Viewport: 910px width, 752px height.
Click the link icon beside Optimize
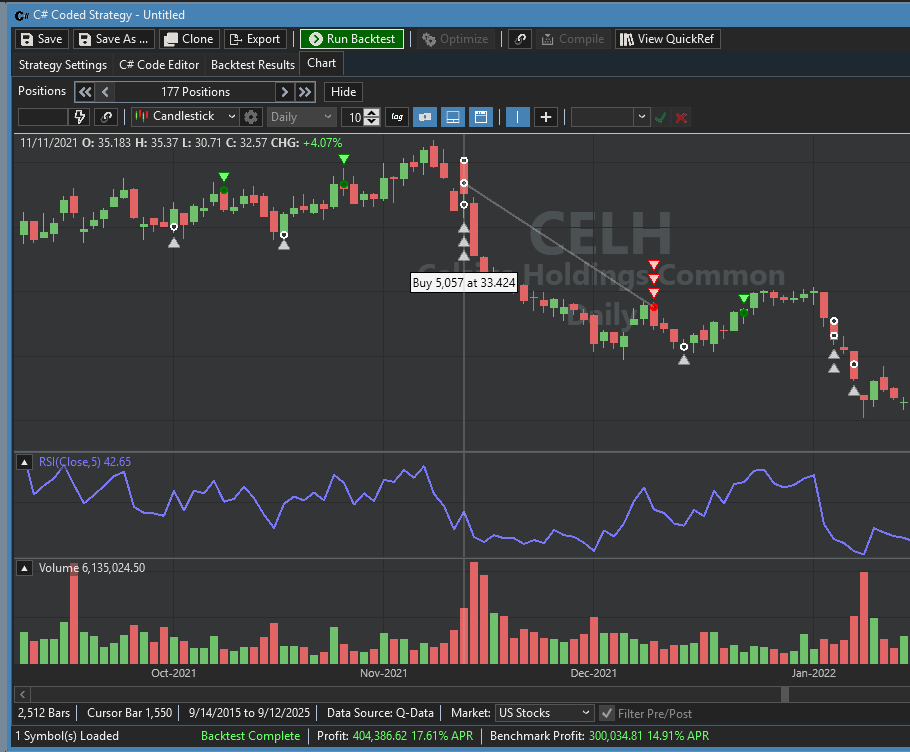(520, 39)
